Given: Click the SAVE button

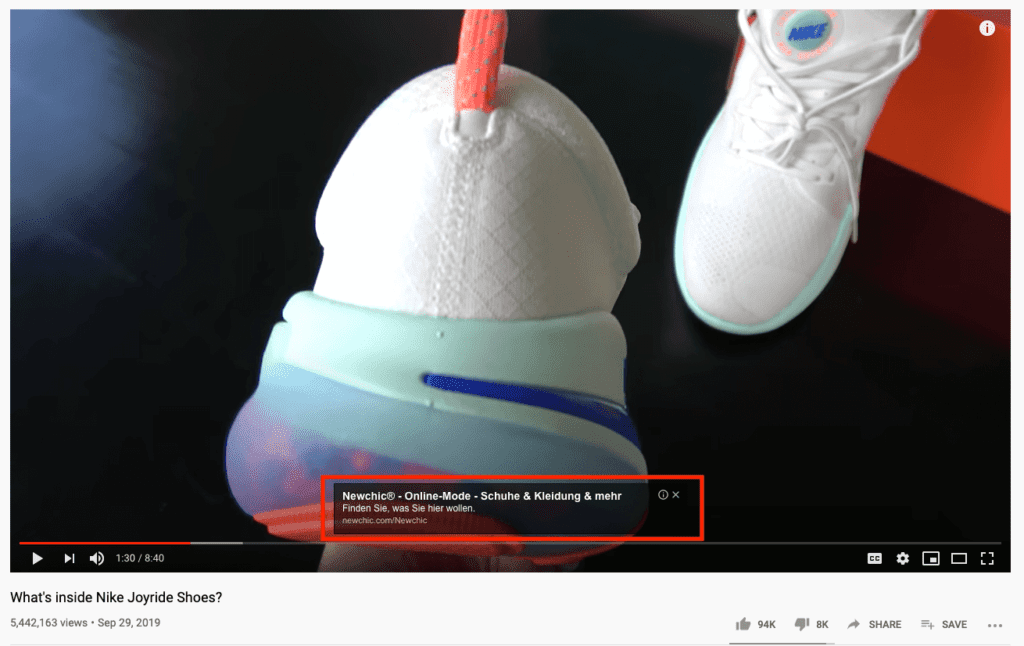Looking at the screenshot, I should (943, 623).
